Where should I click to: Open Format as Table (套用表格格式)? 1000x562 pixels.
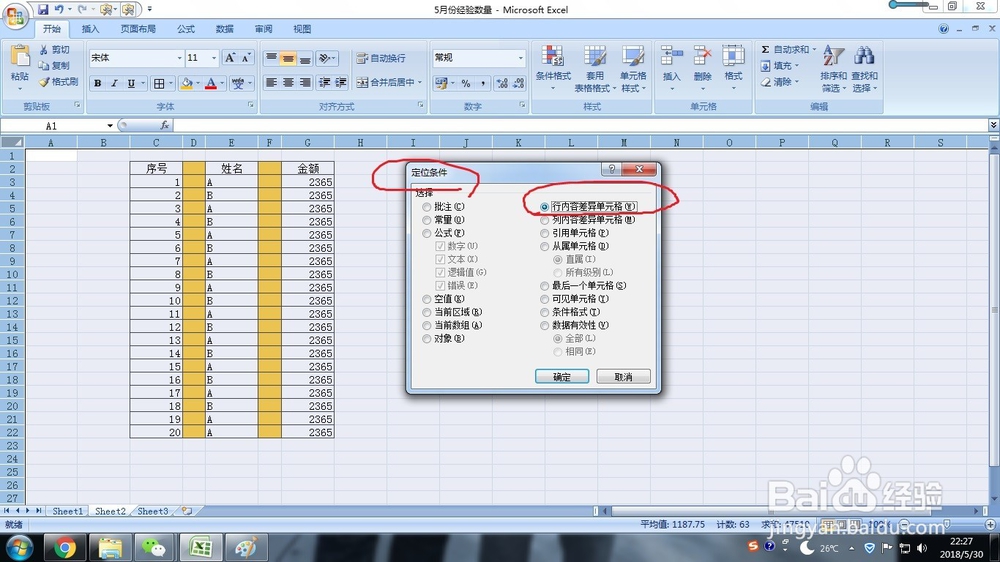tap(595, 69)
